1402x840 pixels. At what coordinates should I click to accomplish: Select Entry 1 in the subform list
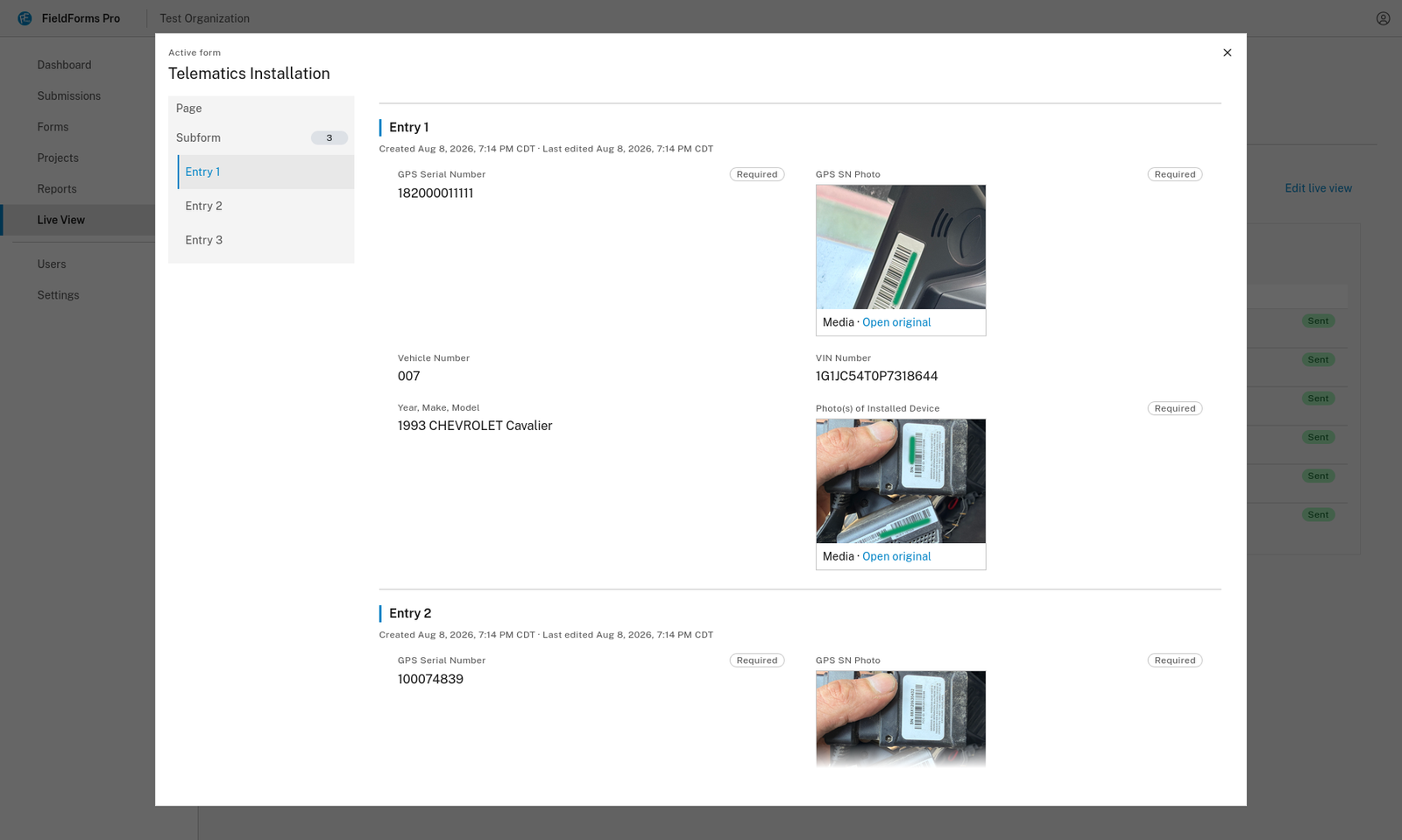266,172
